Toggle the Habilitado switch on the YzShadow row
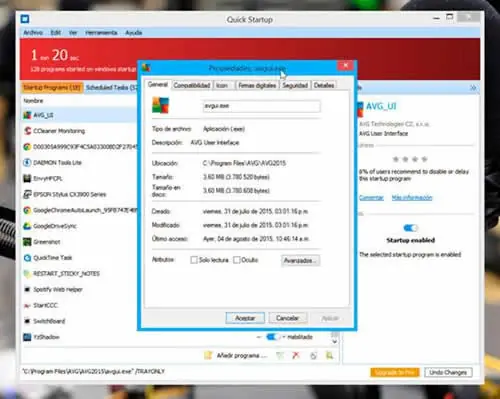Viewport: 500px width, 399px height. coord(273,337)
